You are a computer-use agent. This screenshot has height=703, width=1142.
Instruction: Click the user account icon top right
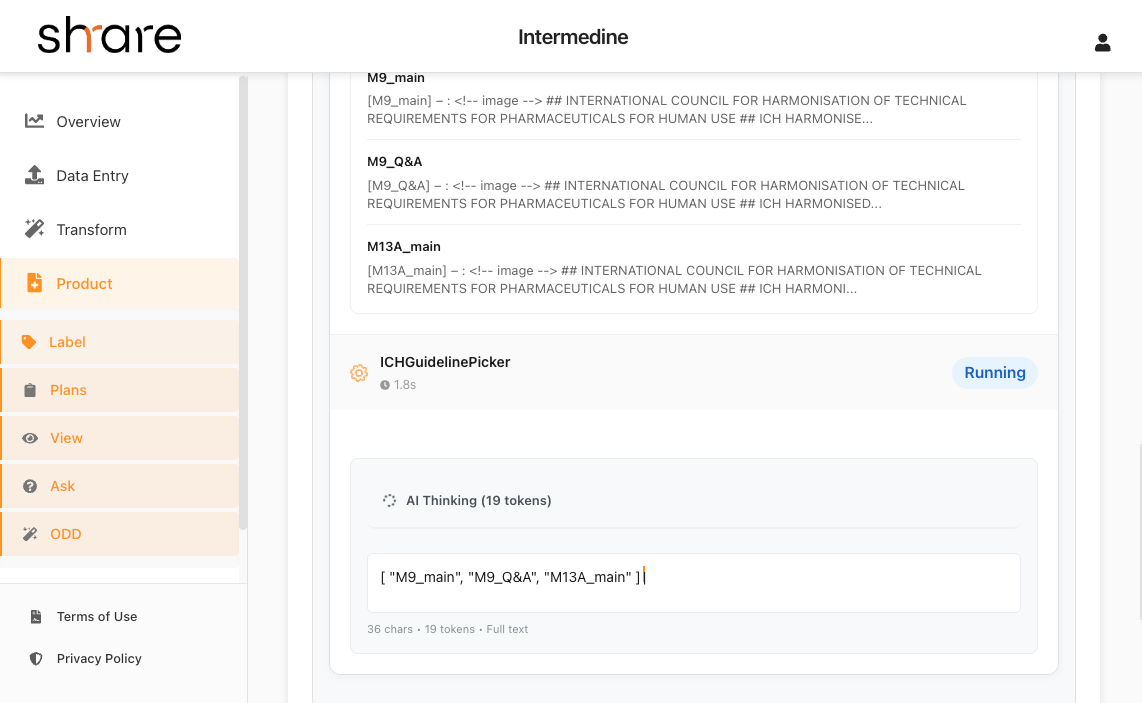tap(1103, 43)
